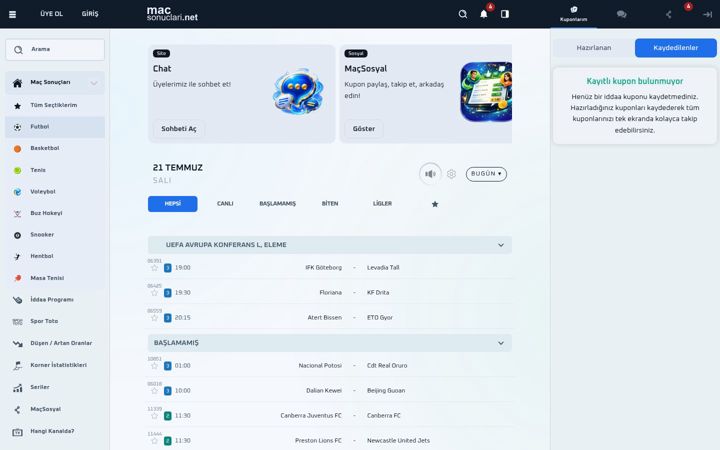Select Masa Tenisi in the sidebar

pos(55,278)
